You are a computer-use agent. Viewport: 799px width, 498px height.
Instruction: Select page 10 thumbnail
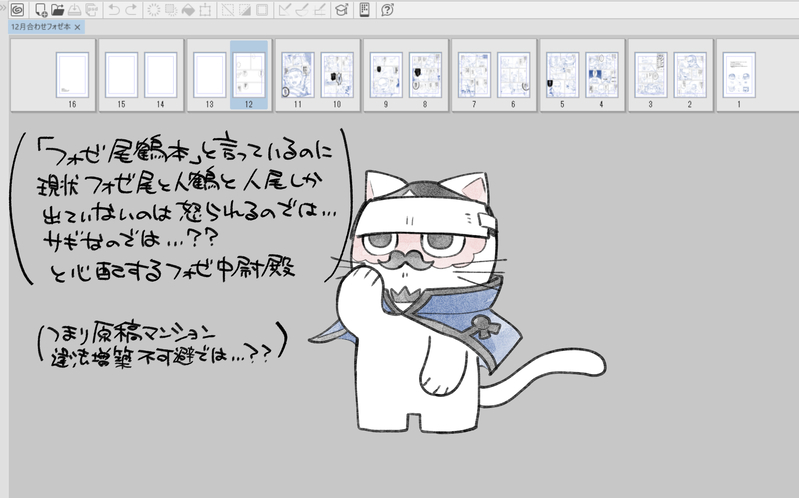click(337, 75)
